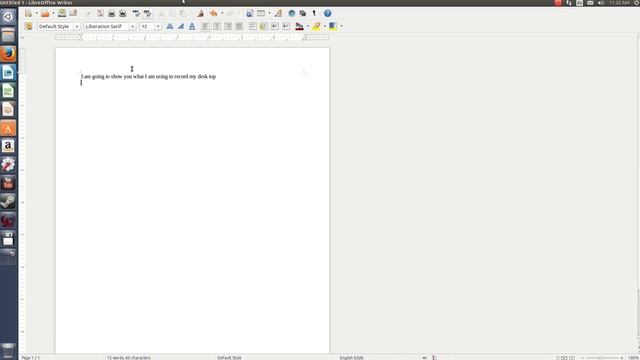Screen dimensions: 640x360
Task: Click the 100% zoom level in status bar
Action: pos(633,358)
